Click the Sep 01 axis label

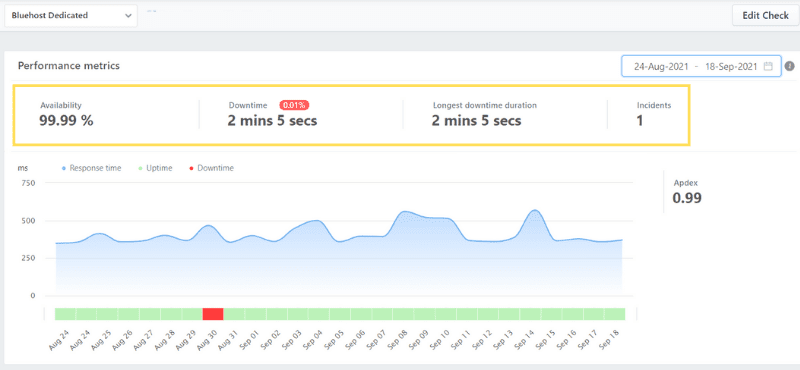(249, 339)
